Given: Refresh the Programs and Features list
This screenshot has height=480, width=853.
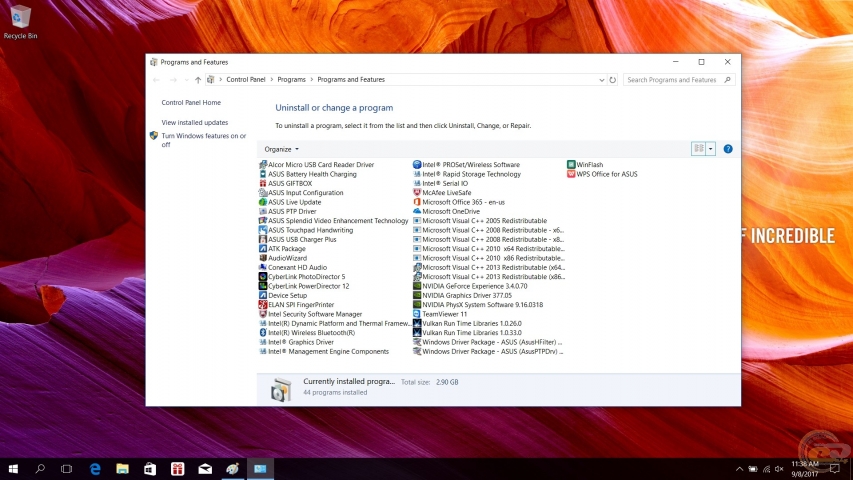Looking at the screenshot, I should click(x=613, y=79).
